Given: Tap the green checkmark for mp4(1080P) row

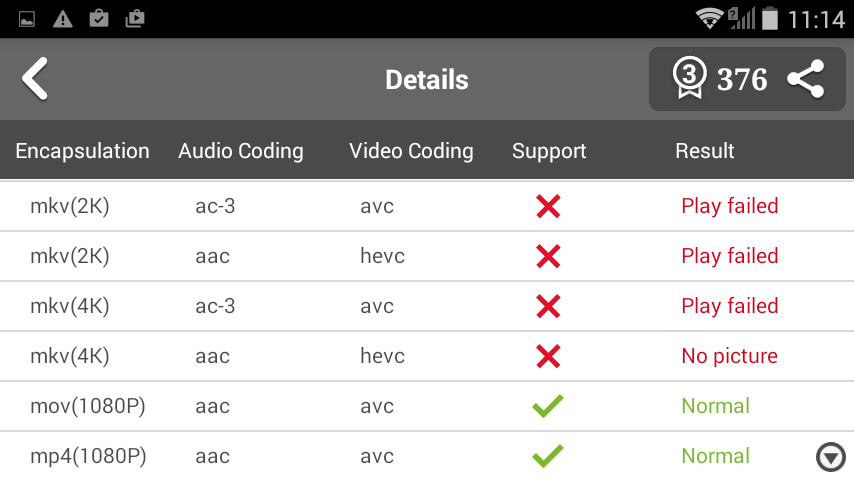Looking at the screenshot, I should tap(547, 456).
